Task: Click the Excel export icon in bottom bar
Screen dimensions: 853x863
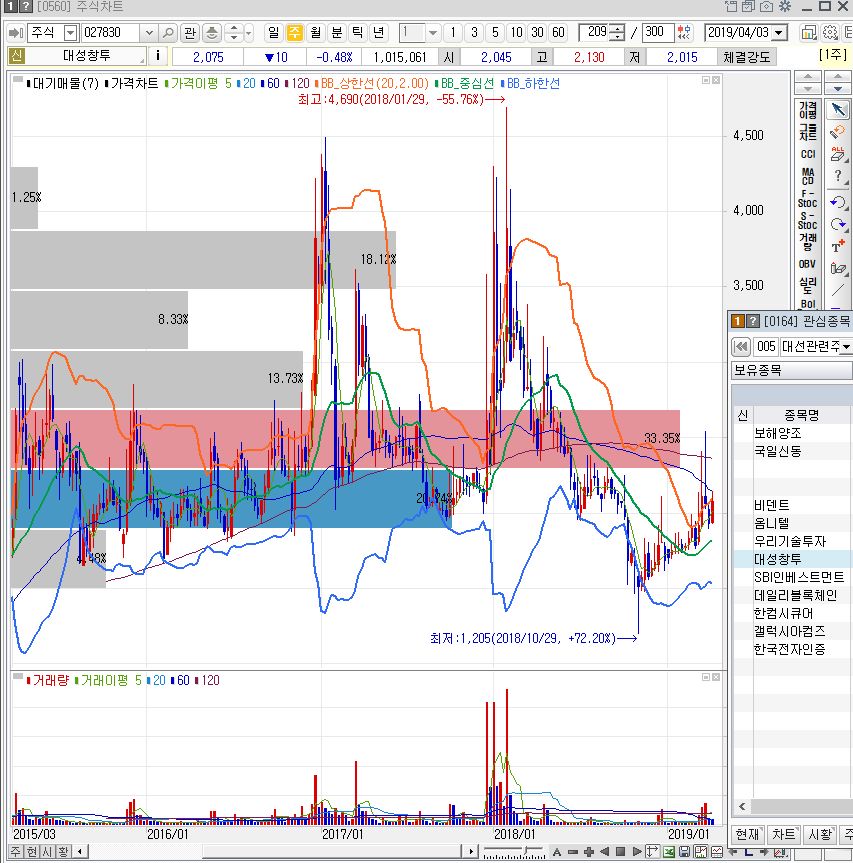Action: click(669, 852)
